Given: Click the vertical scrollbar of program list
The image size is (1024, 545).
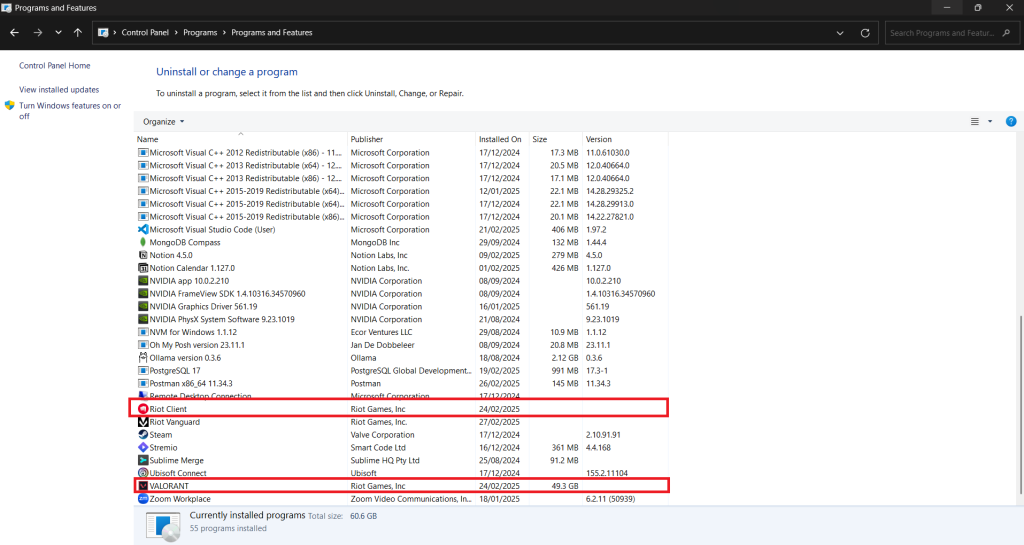Looking at the screenshot, I should [x=1020, y=405].
